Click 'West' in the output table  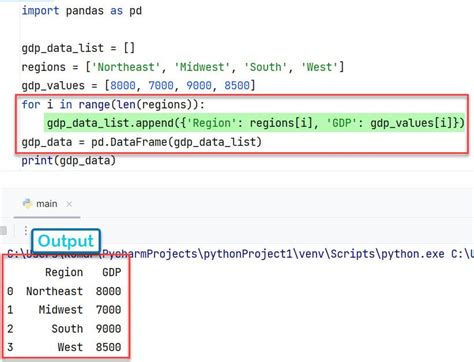click(x=70, y=347)
